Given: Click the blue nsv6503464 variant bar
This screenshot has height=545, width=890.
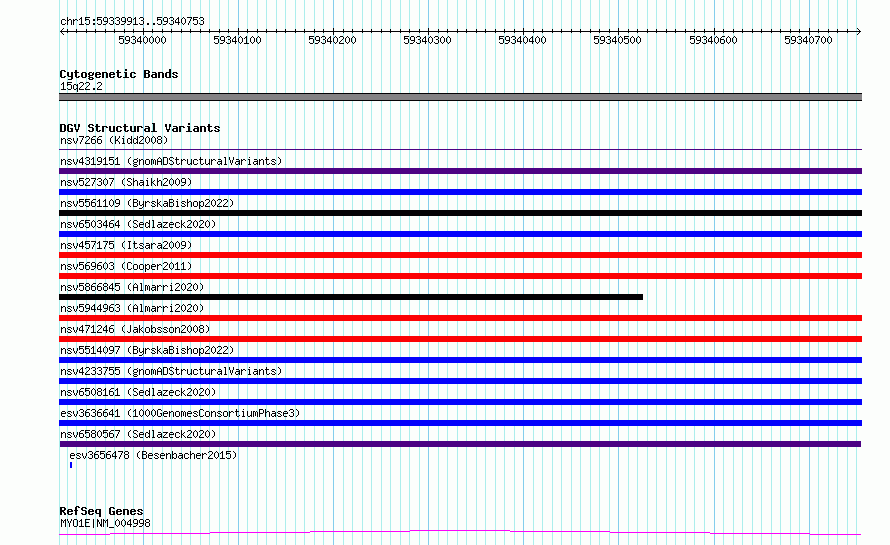Looking at the screenshot, I should click(x=460, y=234).
